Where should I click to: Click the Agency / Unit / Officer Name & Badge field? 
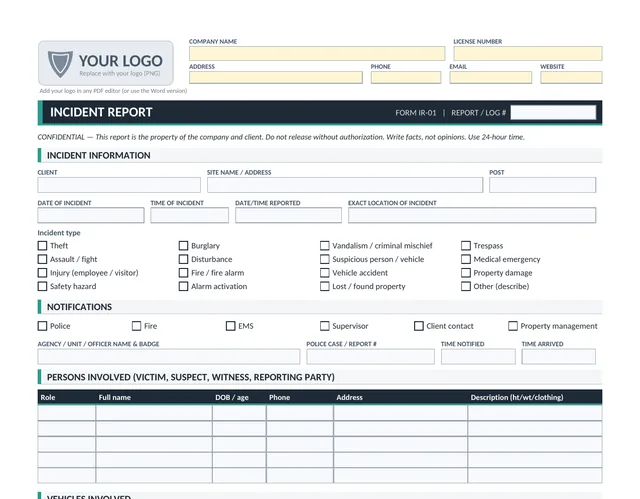[x=169, y=357]
